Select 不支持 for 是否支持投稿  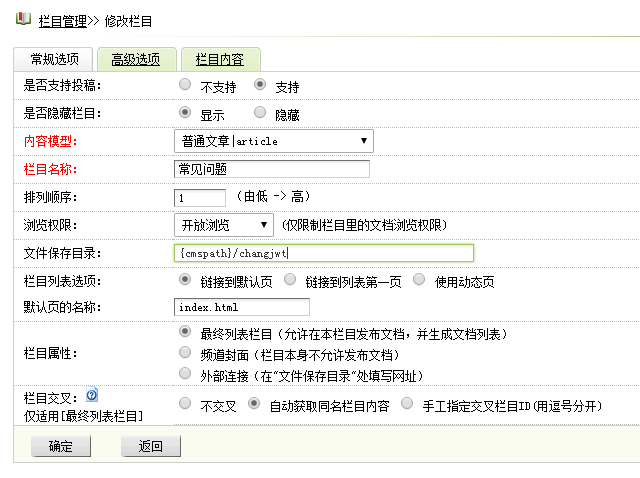[185, 86]
